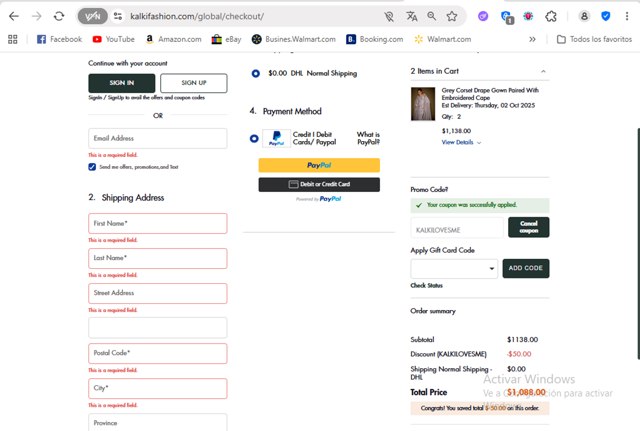The height and width of the screenshot is (431, 640).
Task: Open the Todos los favoritos folder
Action: (x=594, y=39)
